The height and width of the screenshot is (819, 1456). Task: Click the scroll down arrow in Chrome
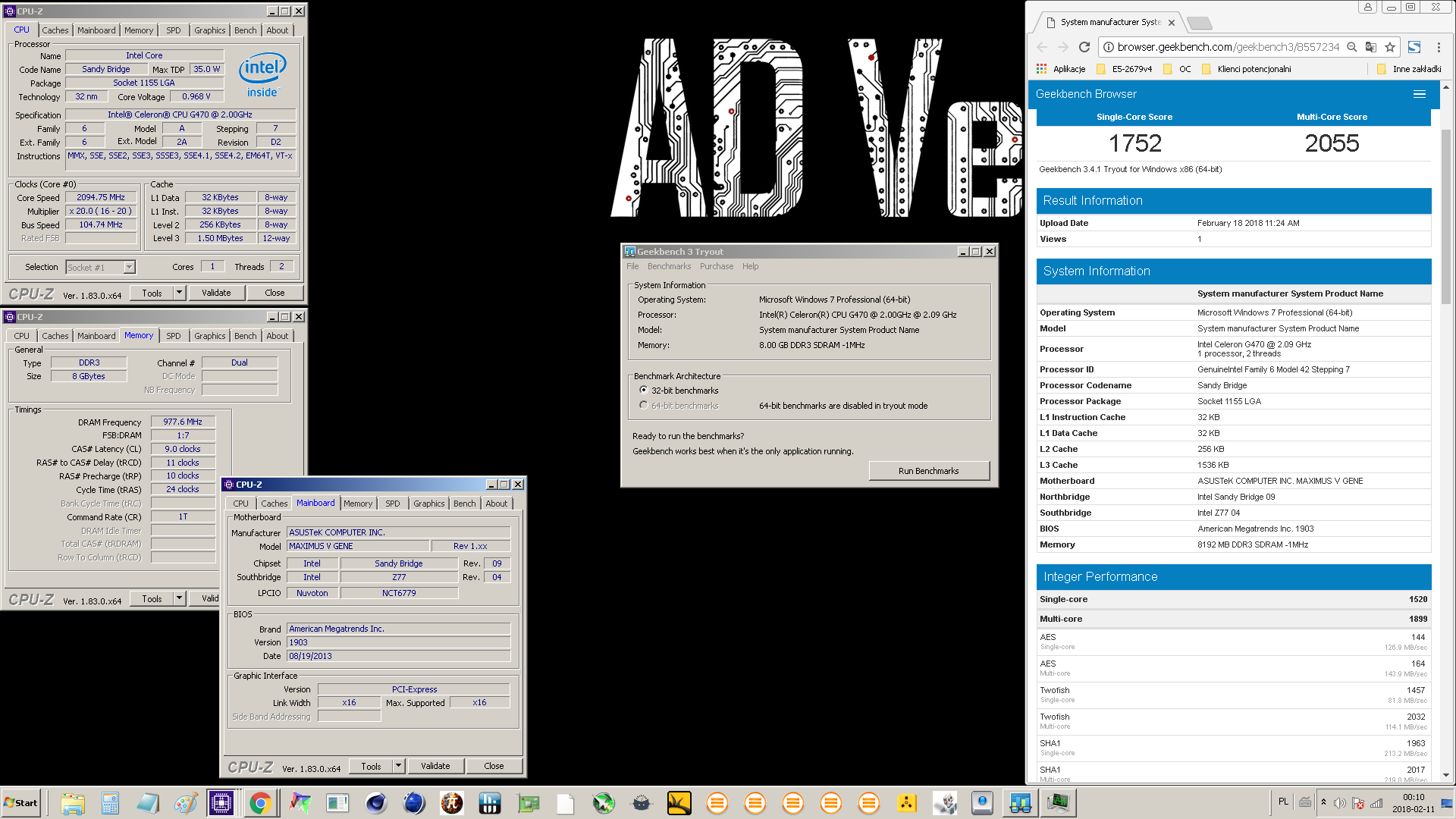tap(1445, 775)
